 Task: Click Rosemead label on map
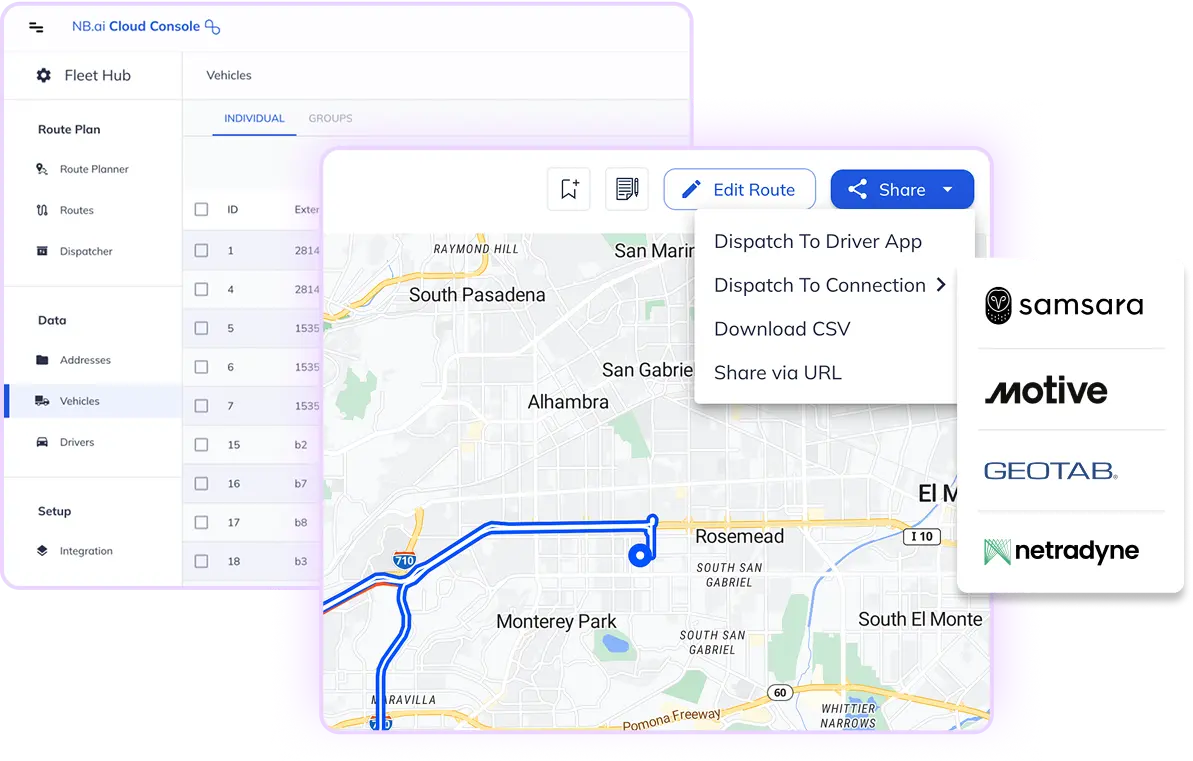(x=740, y=537)
